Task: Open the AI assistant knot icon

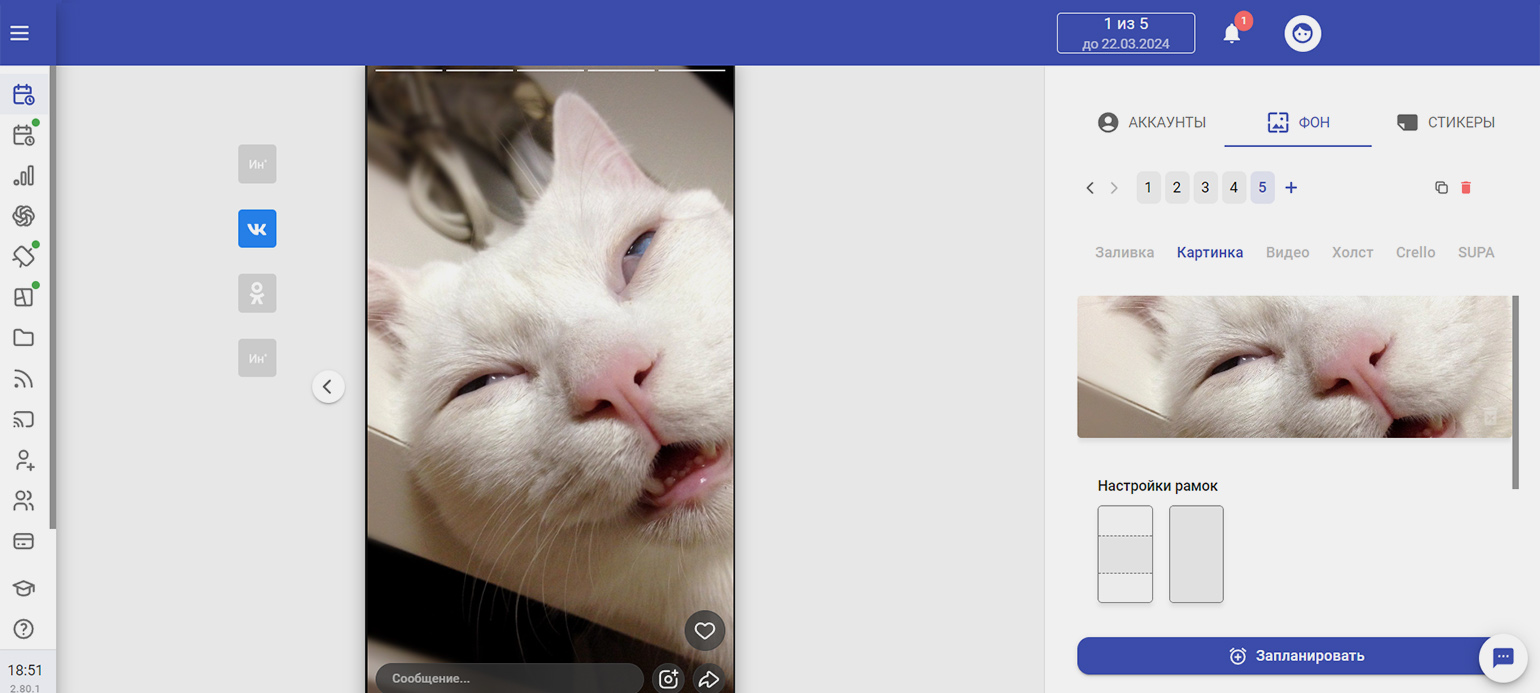Action: (x=24, y=216)
